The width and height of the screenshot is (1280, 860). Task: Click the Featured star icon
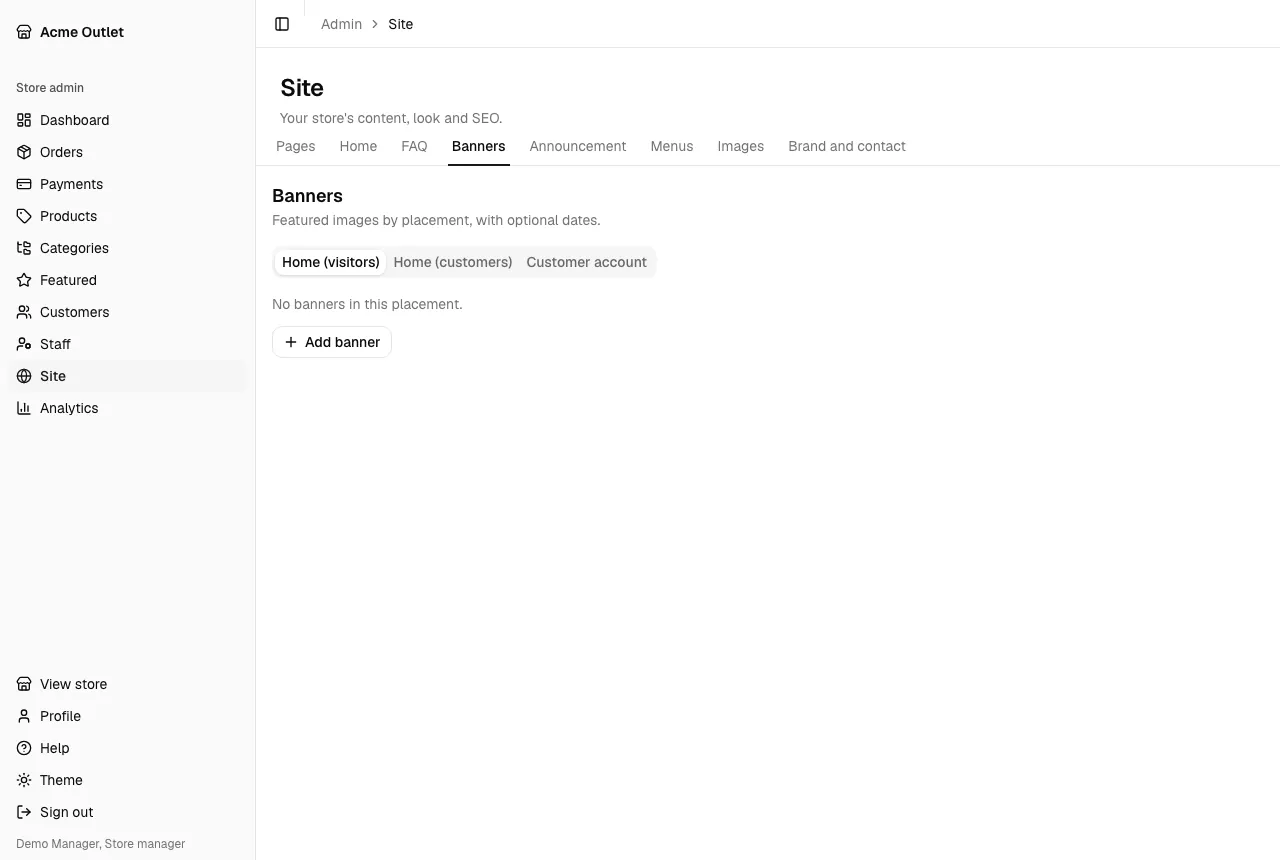24,280
